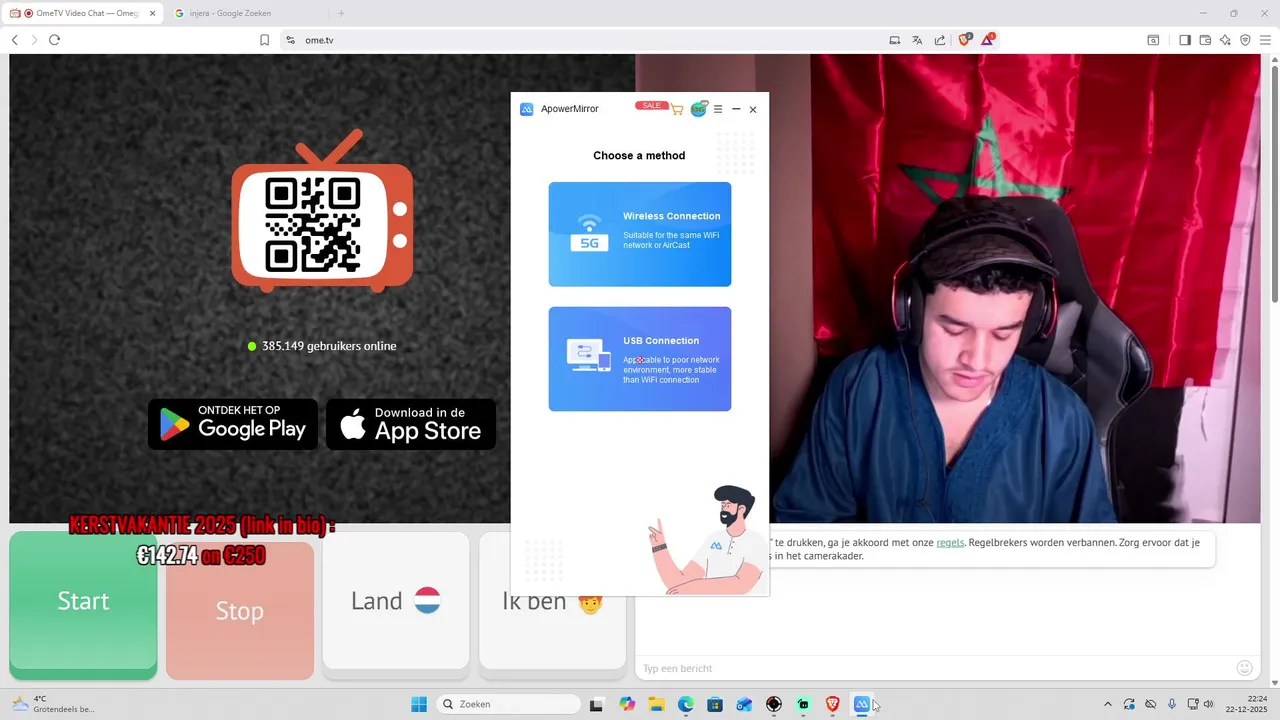Open the Land country selector
The height and width of the screenshot is (720, 1280).
pyautogui.click(x=396, y=601)
